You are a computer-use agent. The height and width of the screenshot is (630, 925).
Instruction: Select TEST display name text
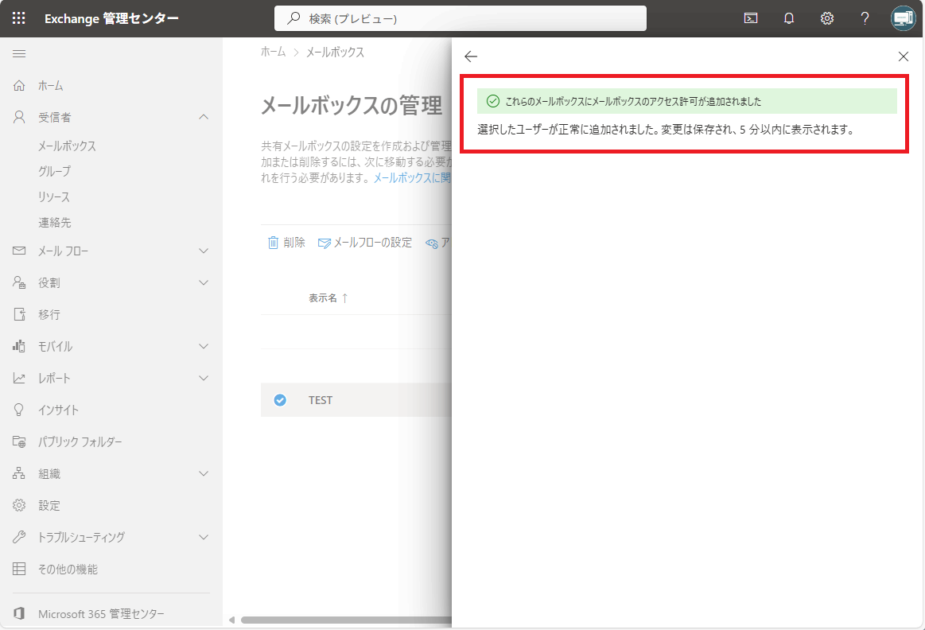(320, 400)
